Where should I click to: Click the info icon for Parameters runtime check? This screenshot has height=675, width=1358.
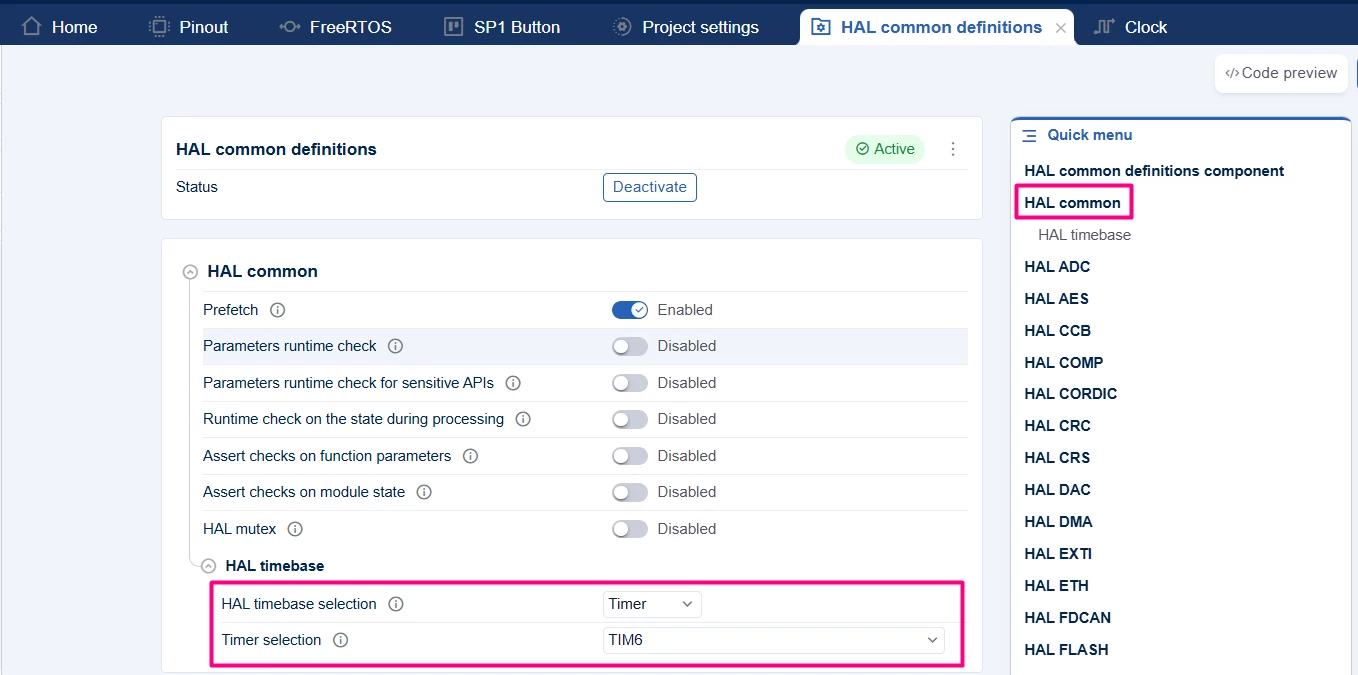click(x=395, y=346)
